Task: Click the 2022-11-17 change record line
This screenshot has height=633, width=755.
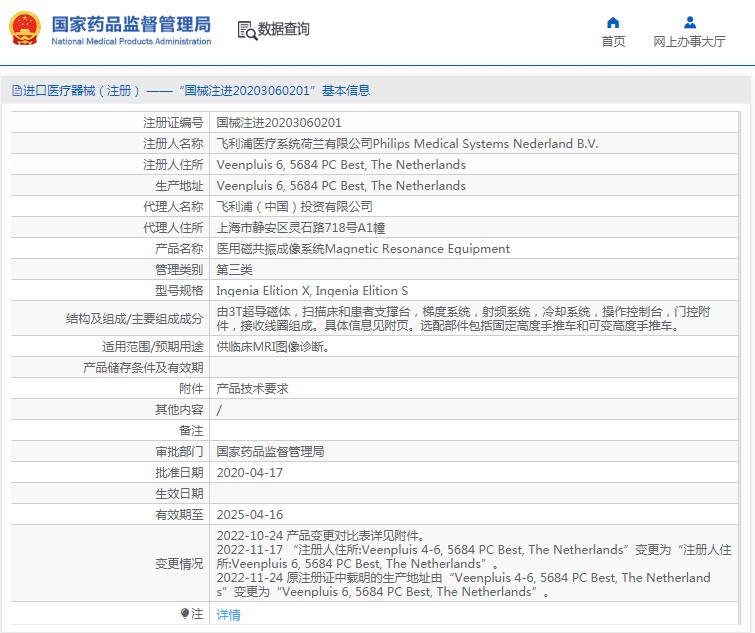Action: pos(474,556)
